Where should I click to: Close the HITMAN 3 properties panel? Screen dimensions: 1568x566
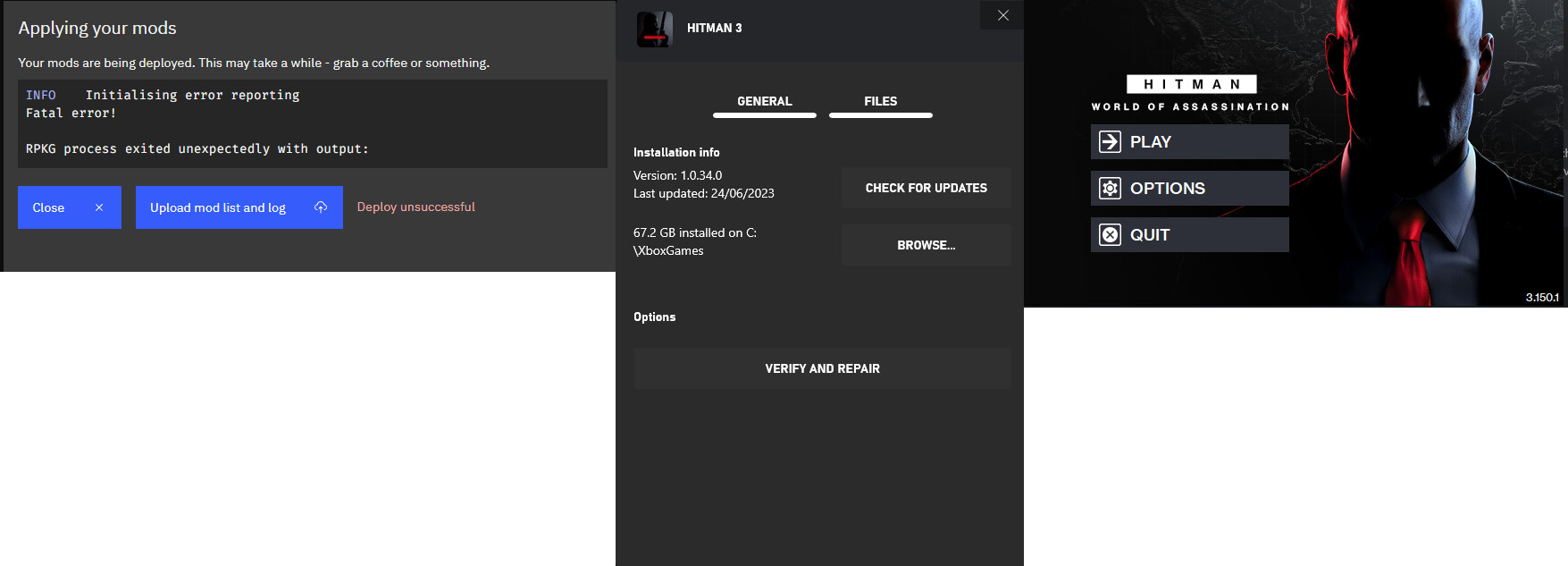coord(1002,15)
